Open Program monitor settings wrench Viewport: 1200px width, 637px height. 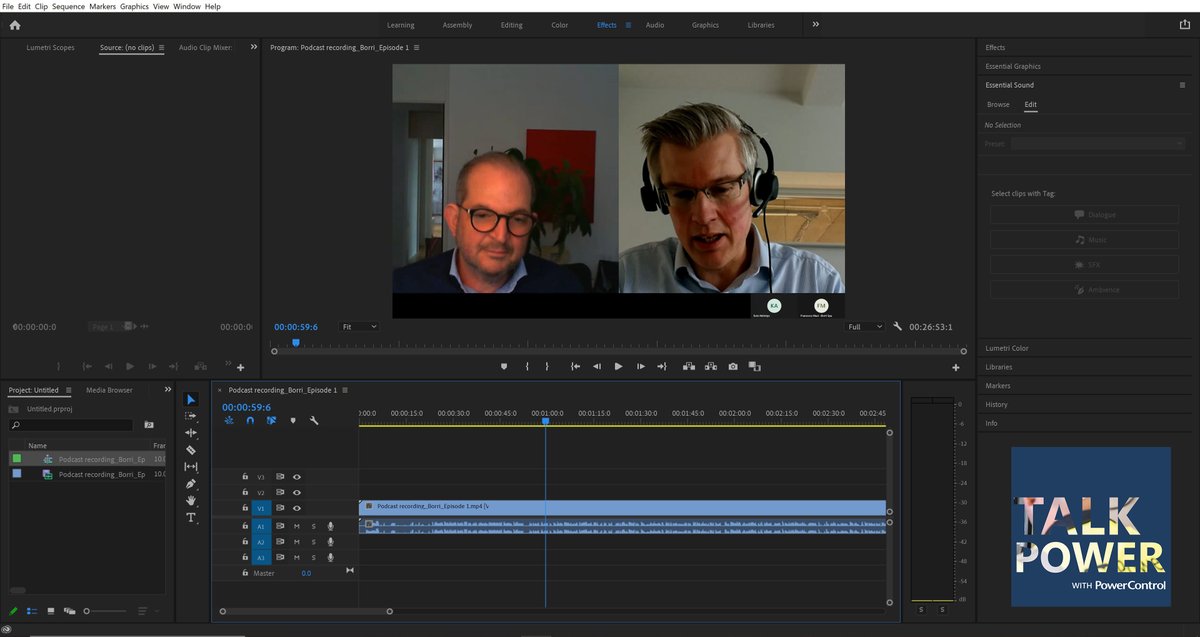pyautogui.click(x=898, y=327)
